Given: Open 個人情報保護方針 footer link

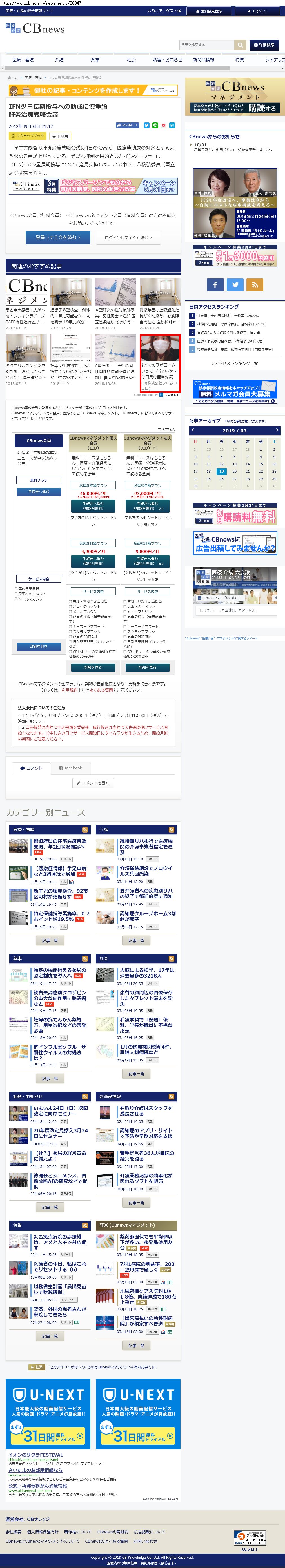Looking at the screenshot, I should click(x=43, y=1532).
